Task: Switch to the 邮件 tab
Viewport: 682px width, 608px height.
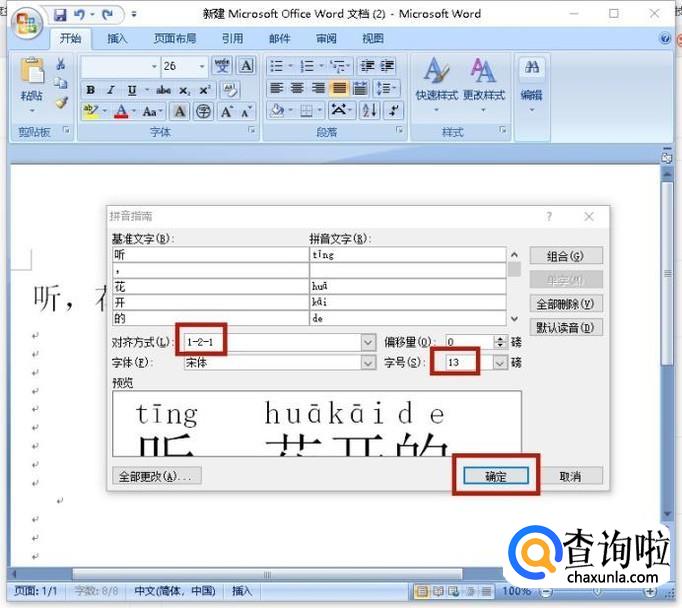Action: [x=279, y=39]
